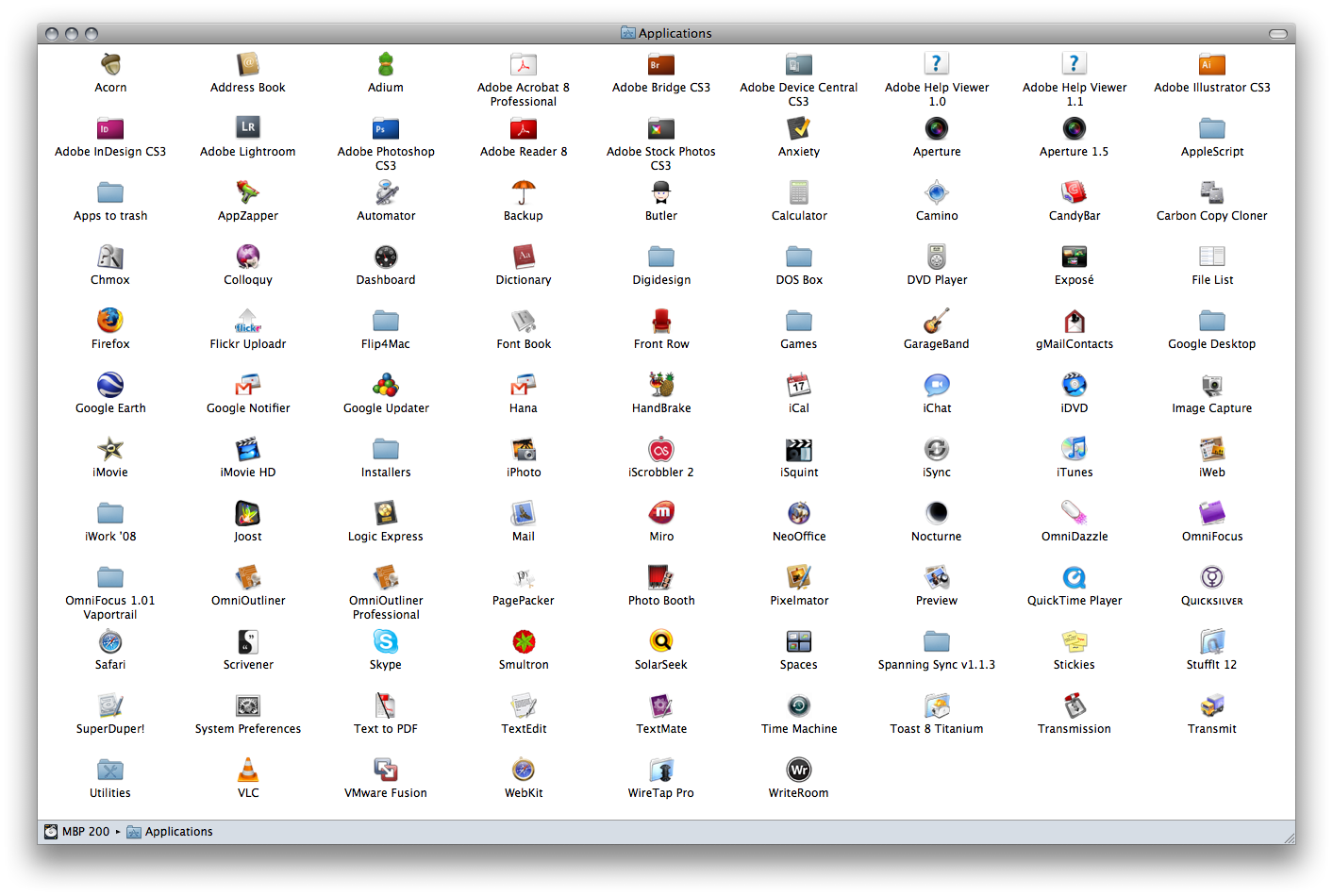Click the Font Book icon
Screen dimensions: 1333x896
(x=524, y=321)
